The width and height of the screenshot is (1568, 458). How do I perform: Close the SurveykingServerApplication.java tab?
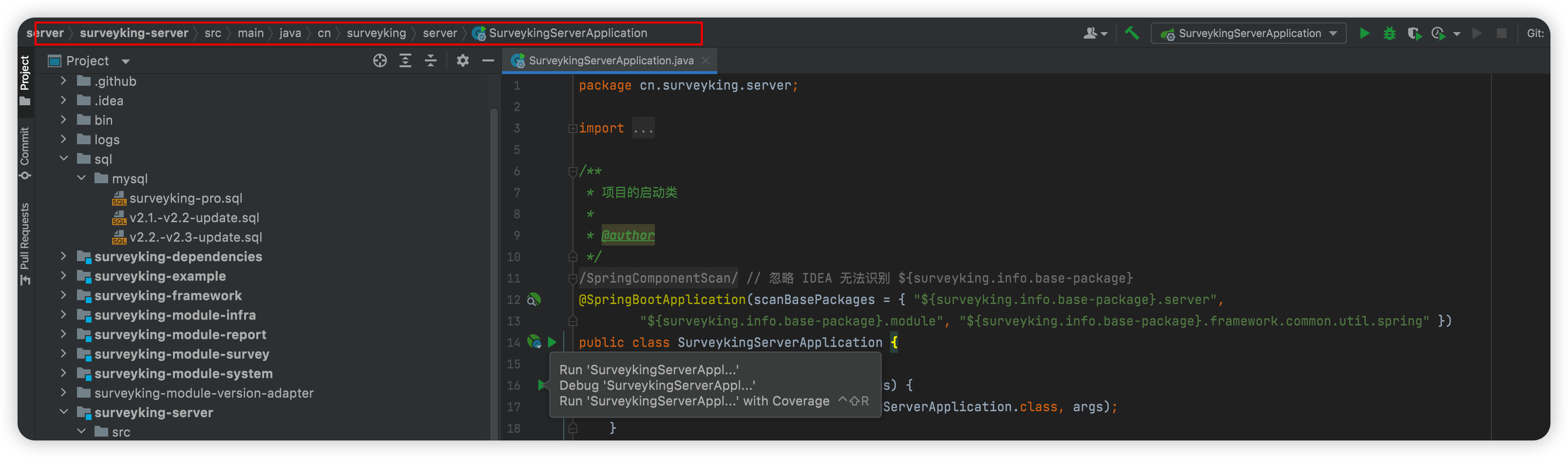tap(706, 60)
